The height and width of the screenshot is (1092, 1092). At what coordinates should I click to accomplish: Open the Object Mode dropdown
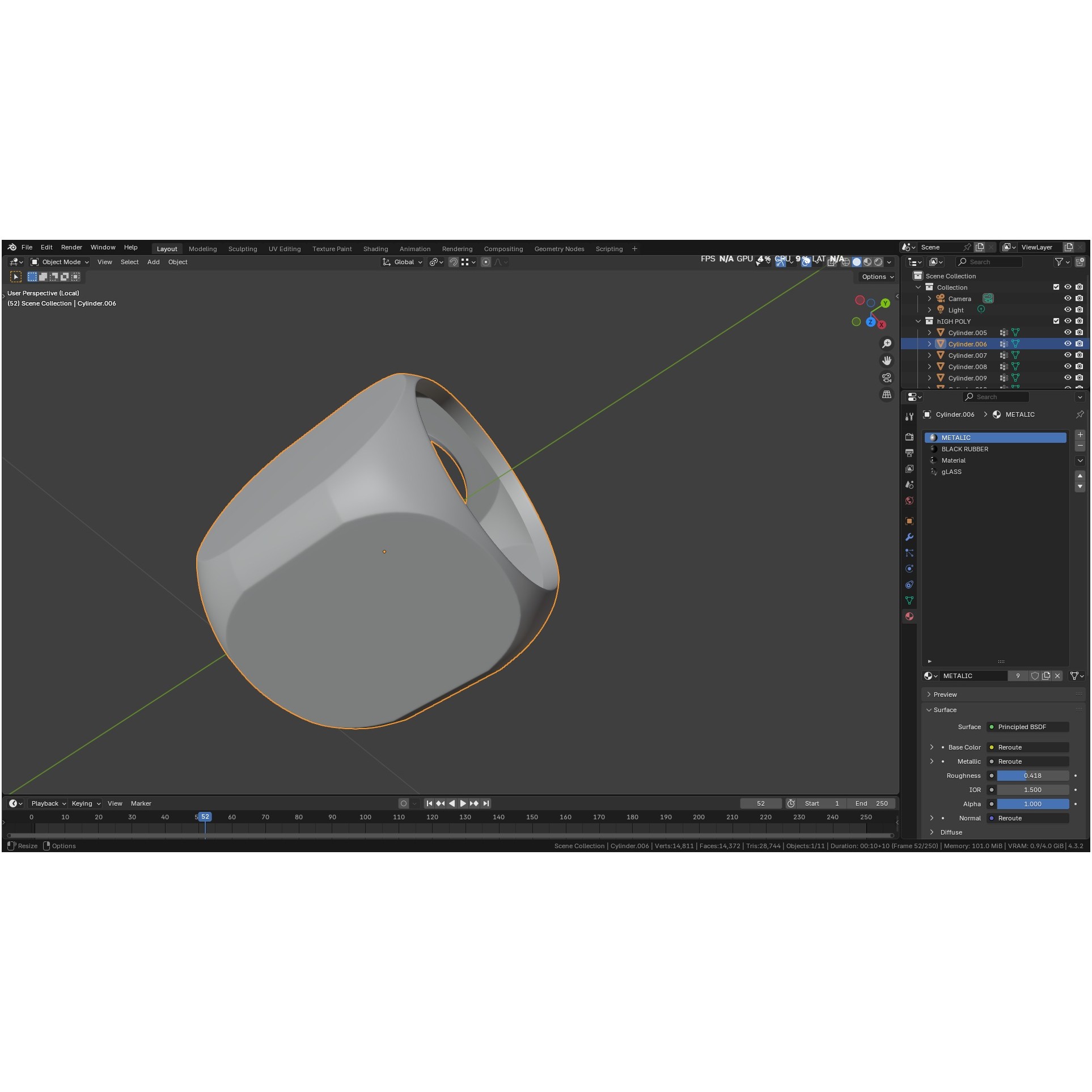[x=60, y=262]
